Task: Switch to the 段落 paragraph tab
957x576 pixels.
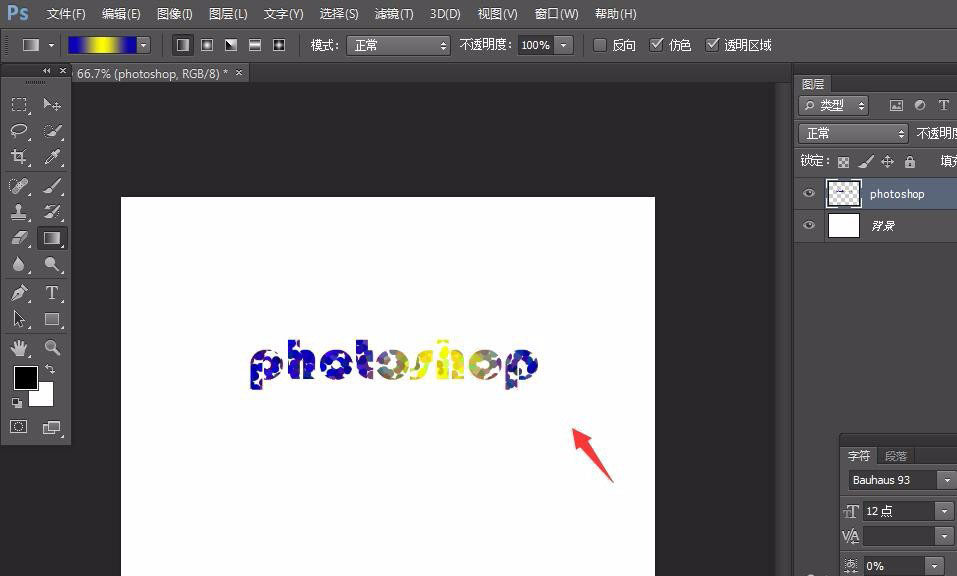Action: click(895, 456)
